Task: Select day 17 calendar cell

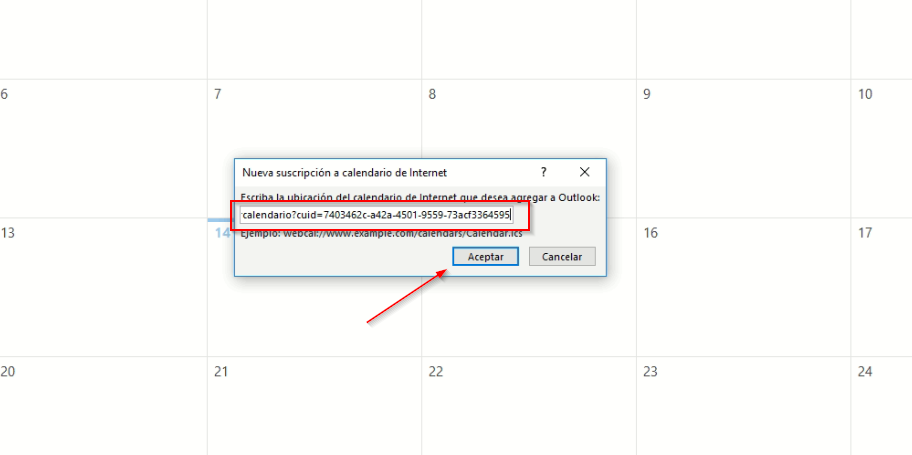Action: pyautogui.click(x=881, y=287)
